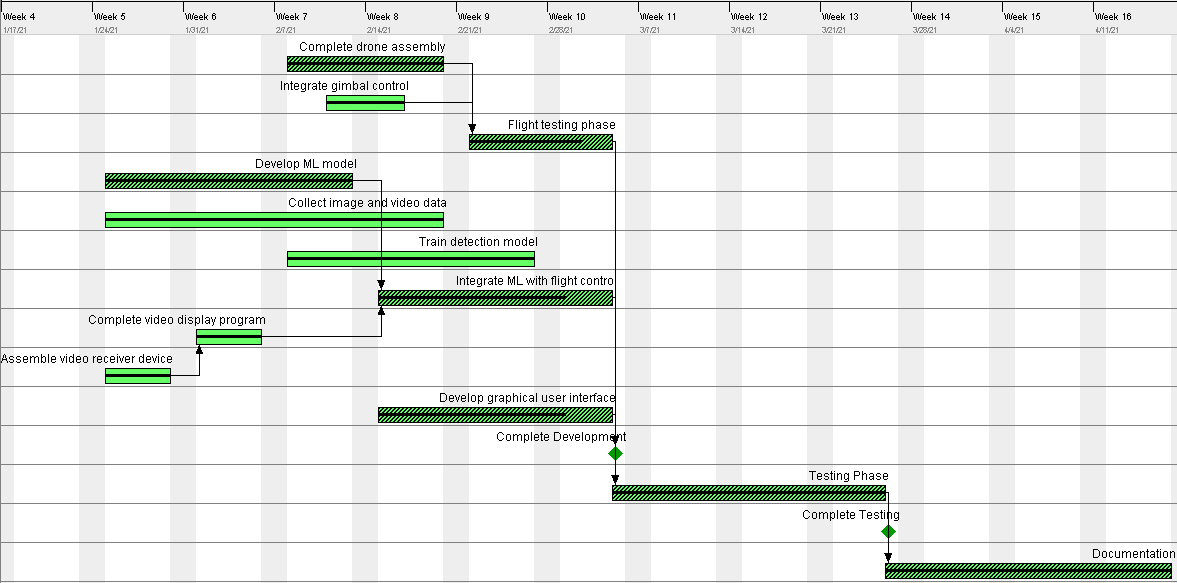Click the Integrate ML with flight control bar
Viewport: 1177px width, 583px height.
coord(495,298)
